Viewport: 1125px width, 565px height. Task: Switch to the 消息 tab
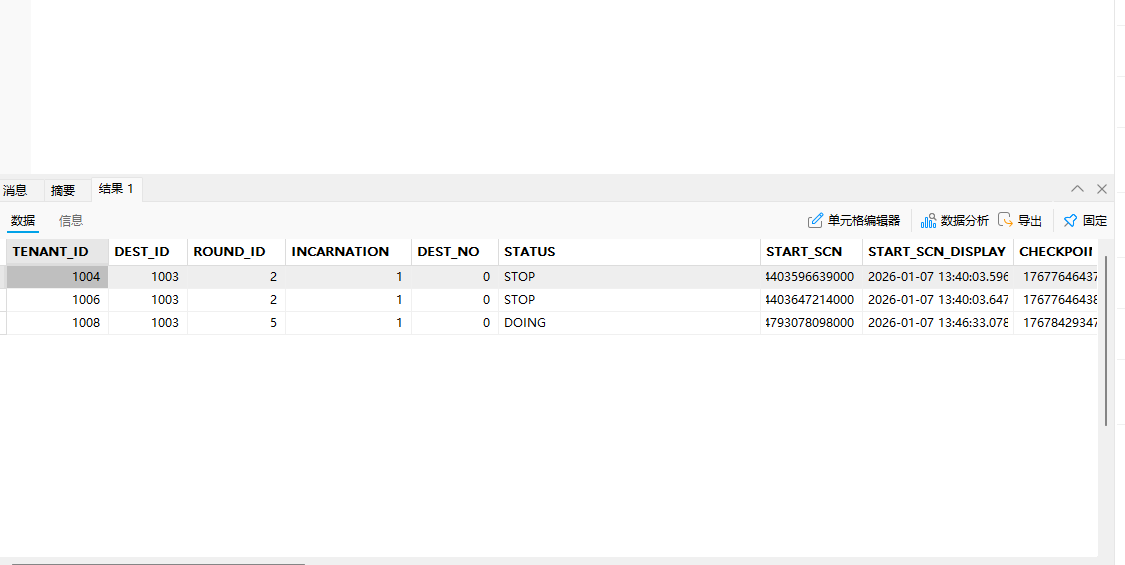click(x=15, y=190)
